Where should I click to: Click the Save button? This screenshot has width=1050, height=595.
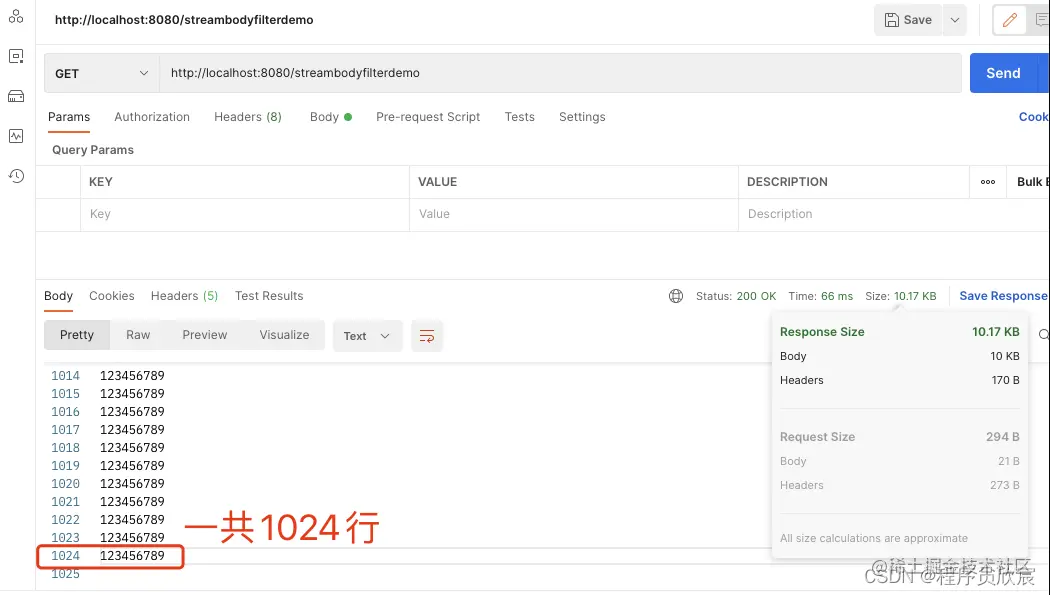coord(908,20)
